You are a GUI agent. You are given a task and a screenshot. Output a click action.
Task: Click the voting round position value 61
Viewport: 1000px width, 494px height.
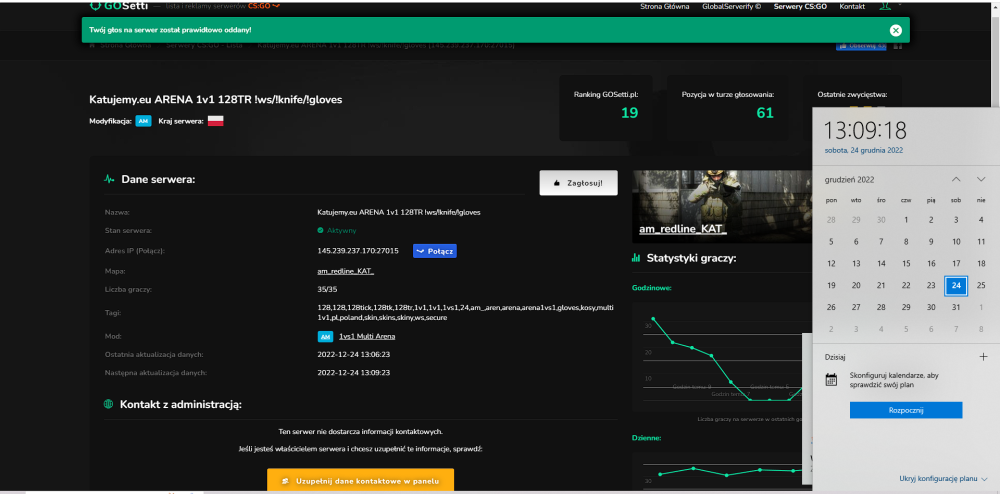click(765, 113)
